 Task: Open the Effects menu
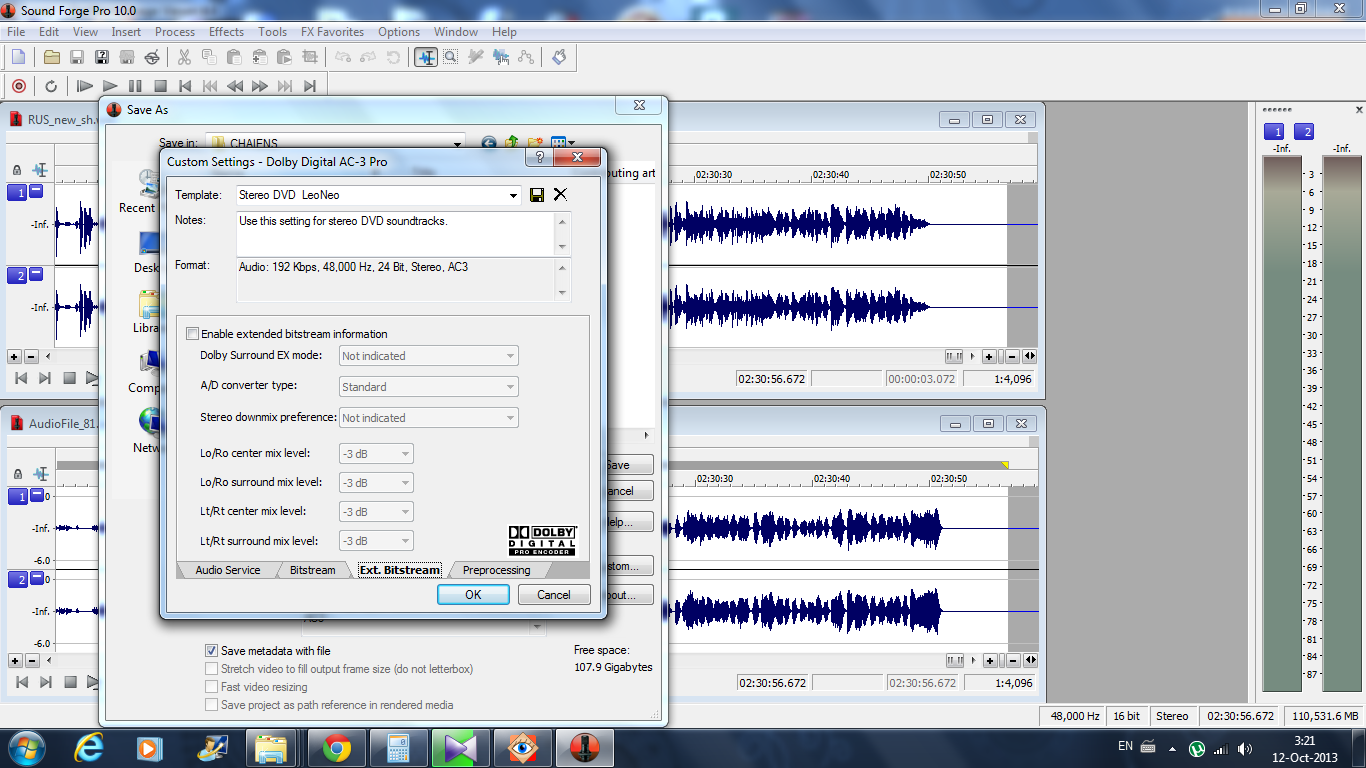point(226,32)
